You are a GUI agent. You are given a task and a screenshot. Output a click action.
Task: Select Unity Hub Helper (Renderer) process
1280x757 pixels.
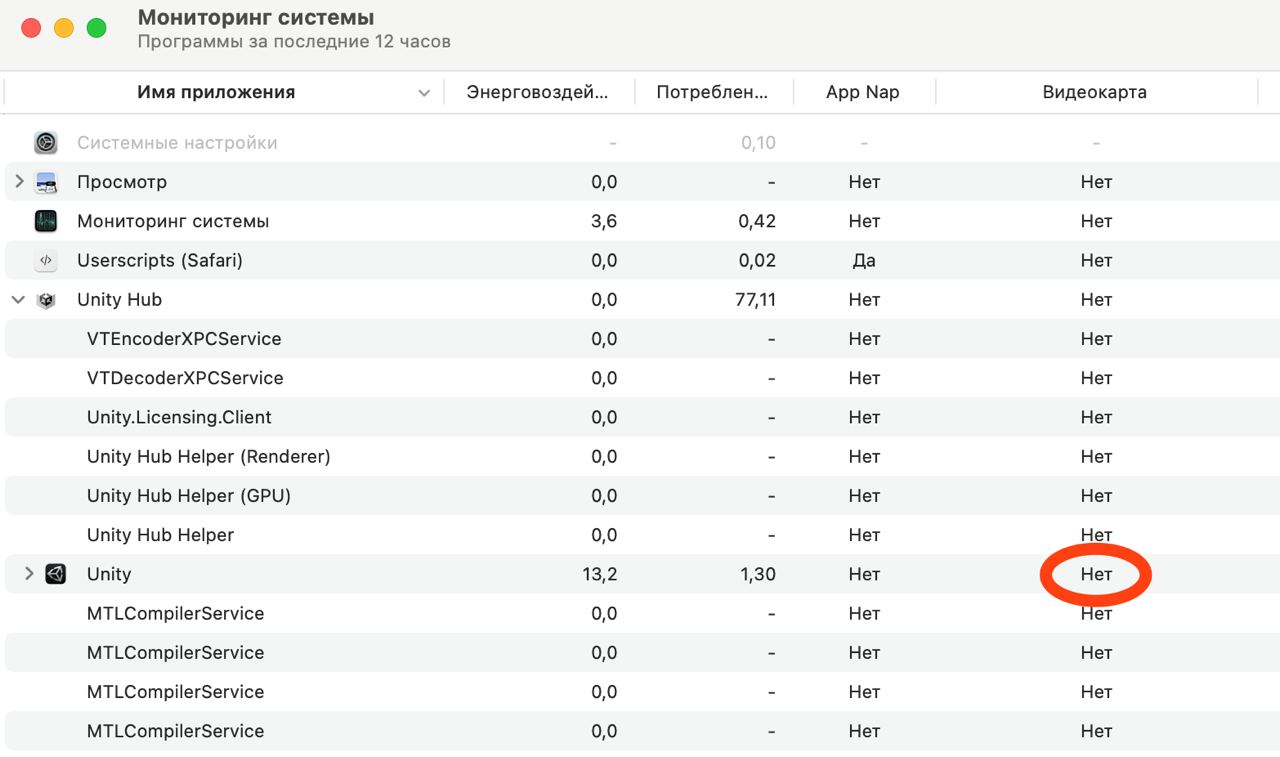coord(209,456)
